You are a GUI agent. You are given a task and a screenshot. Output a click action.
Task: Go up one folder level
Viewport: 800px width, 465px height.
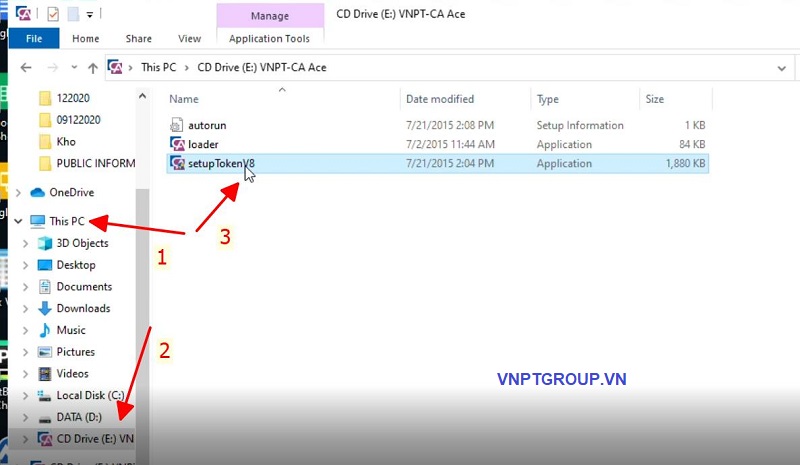click(92, 68)
